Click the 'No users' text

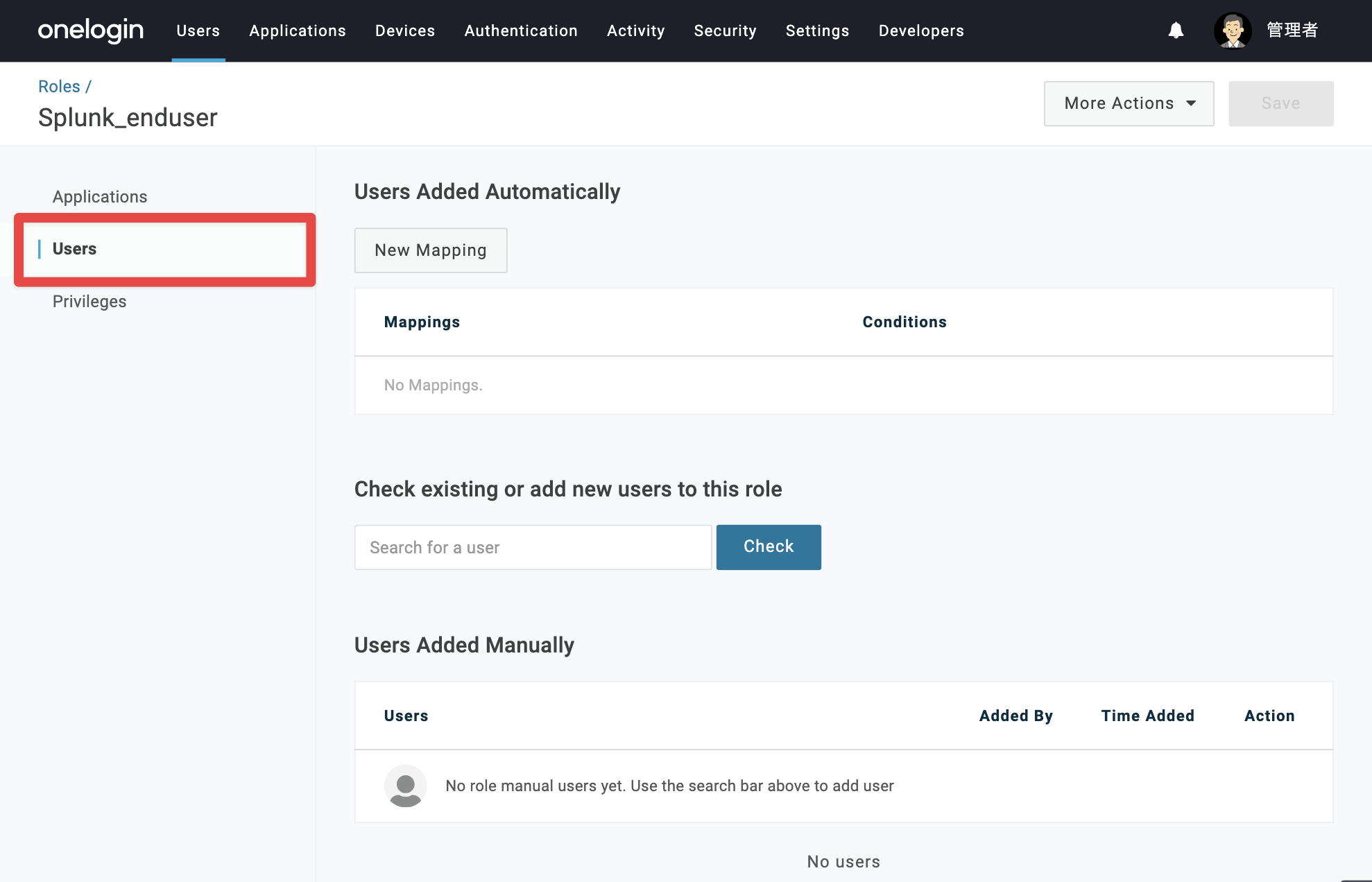843,862
